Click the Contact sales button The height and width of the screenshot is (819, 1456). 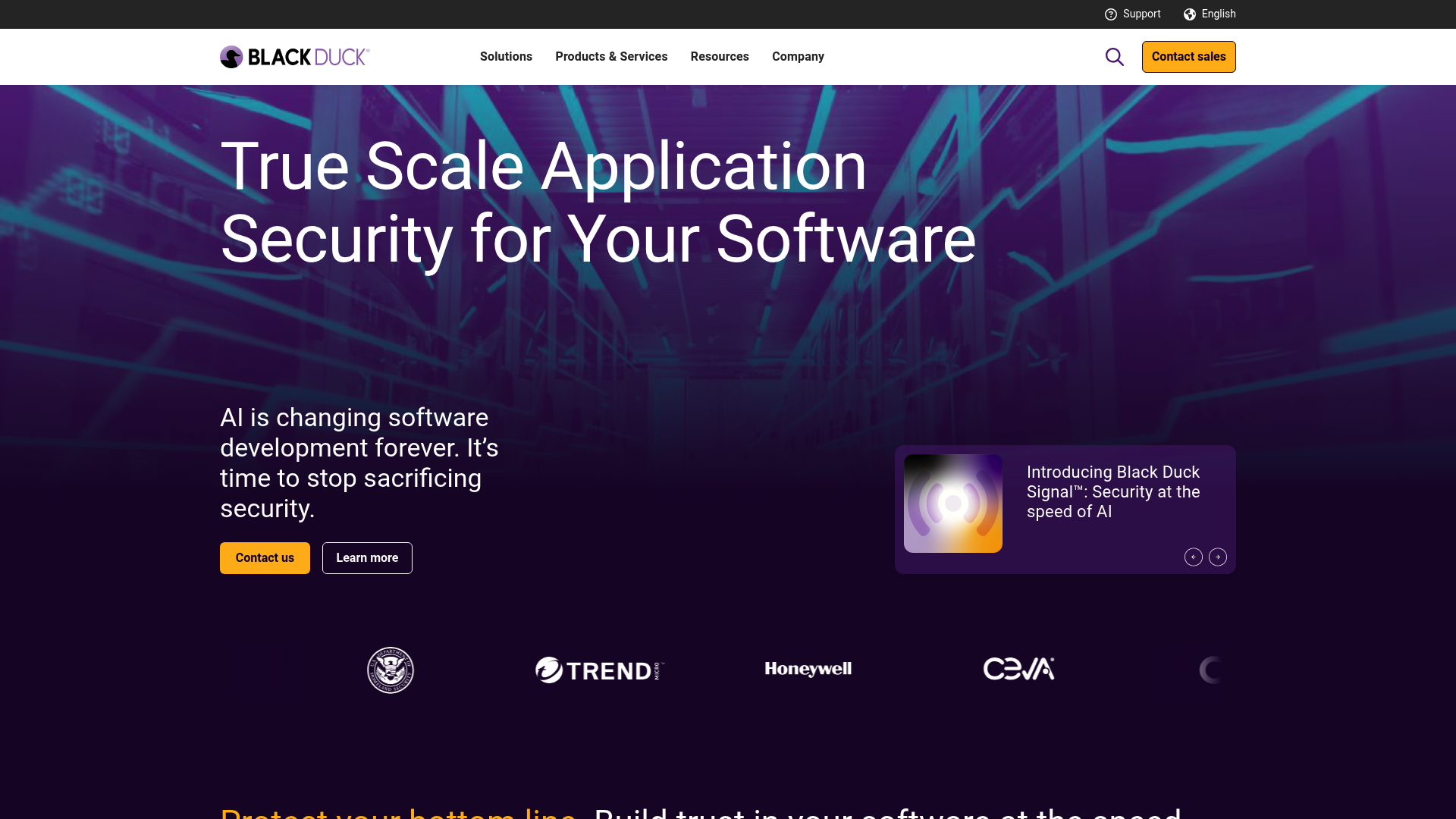[1189, 57]
